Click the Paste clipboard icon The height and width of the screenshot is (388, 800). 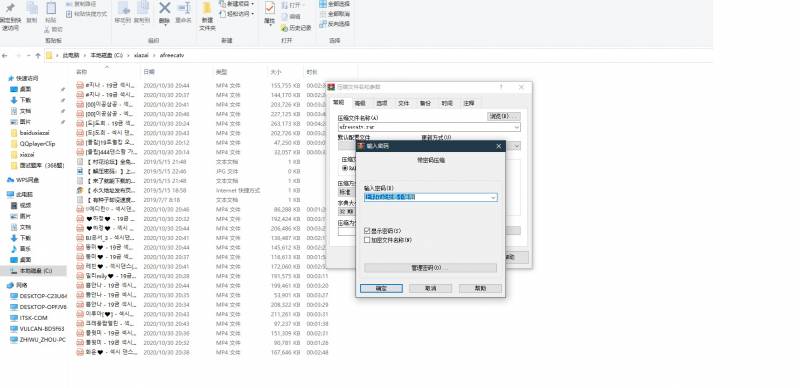click(51, 8)
